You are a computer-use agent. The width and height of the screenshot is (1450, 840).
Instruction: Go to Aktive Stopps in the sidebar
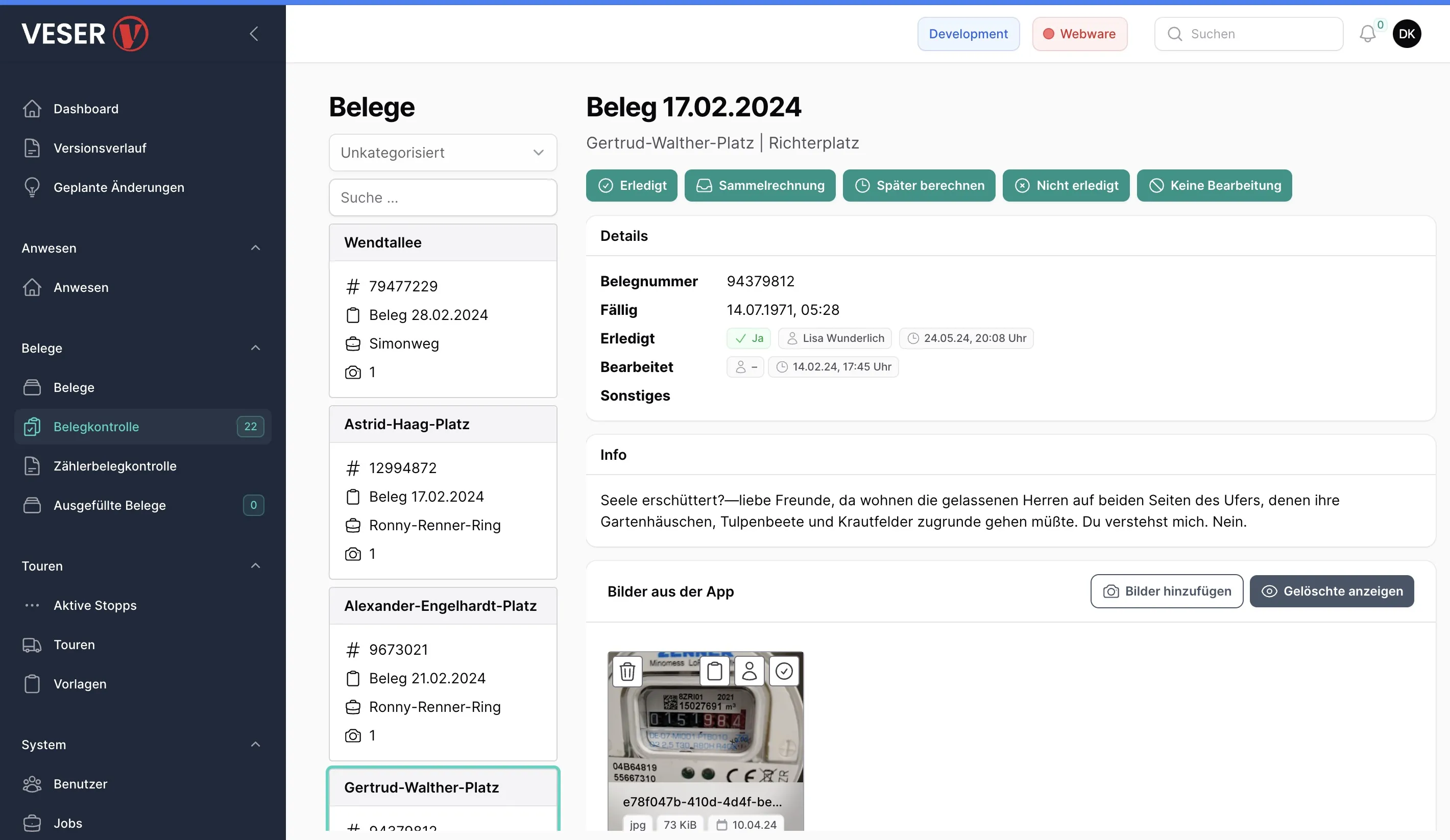[95, 605]
